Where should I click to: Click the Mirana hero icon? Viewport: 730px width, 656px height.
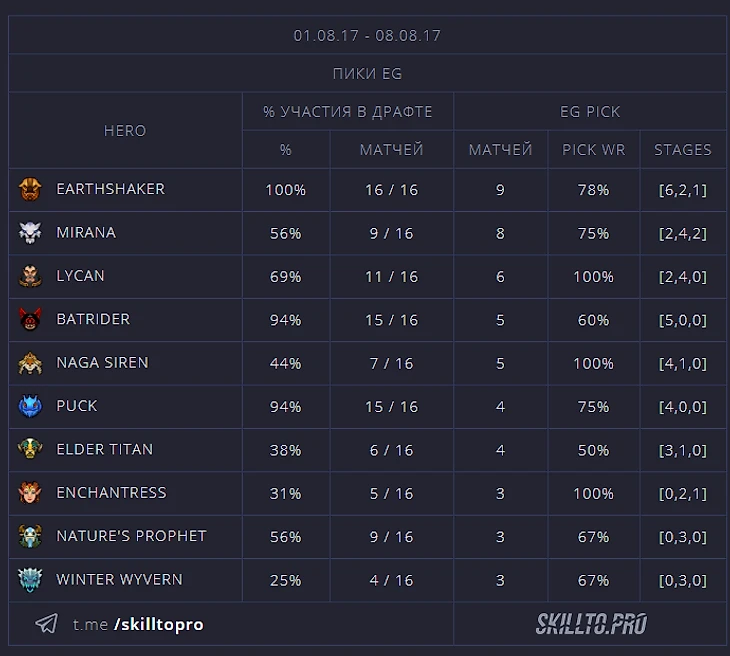point(30,233)
